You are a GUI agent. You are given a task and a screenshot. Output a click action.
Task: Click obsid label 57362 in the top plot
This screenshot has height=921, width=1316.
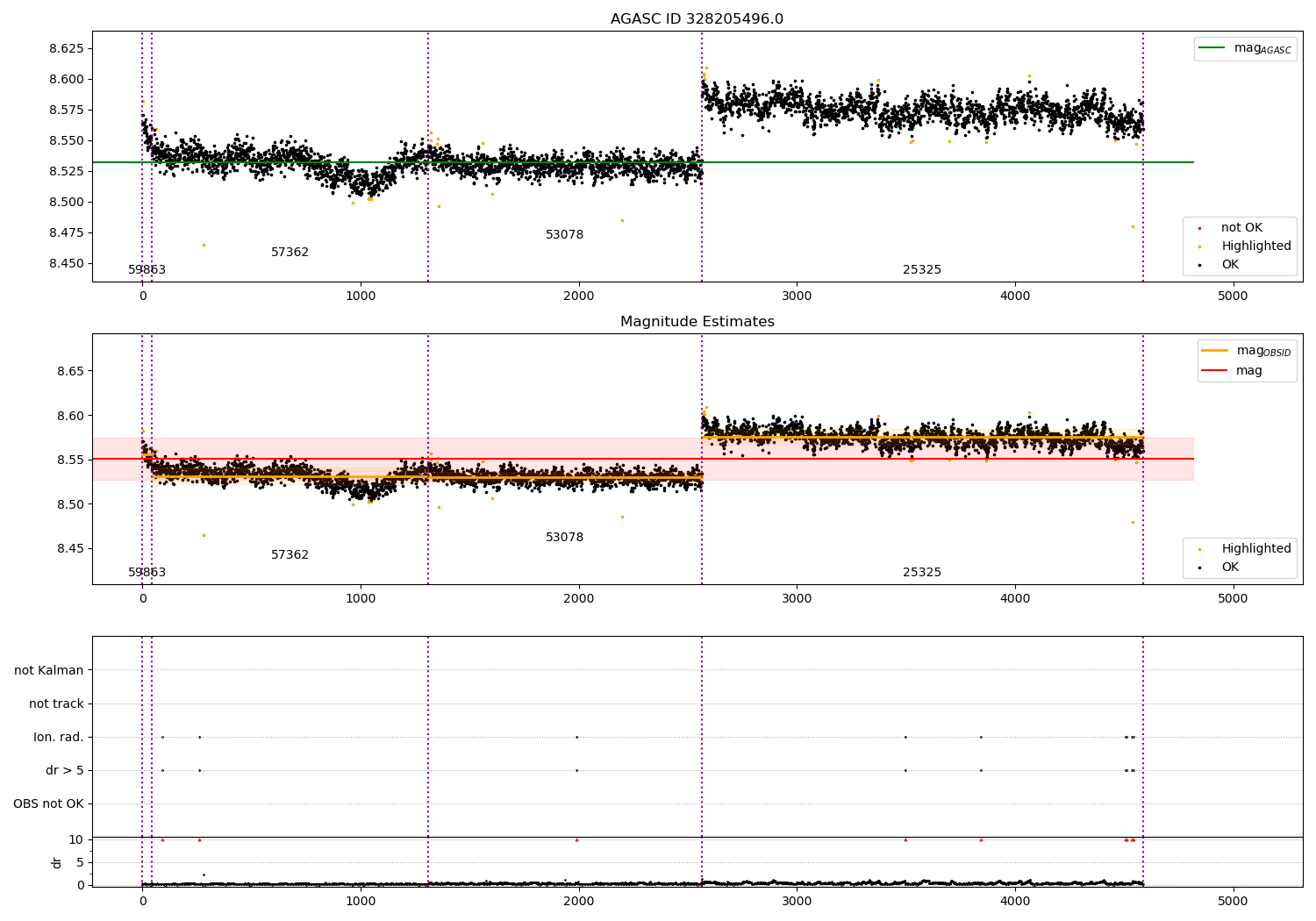[x=290, y=253]
